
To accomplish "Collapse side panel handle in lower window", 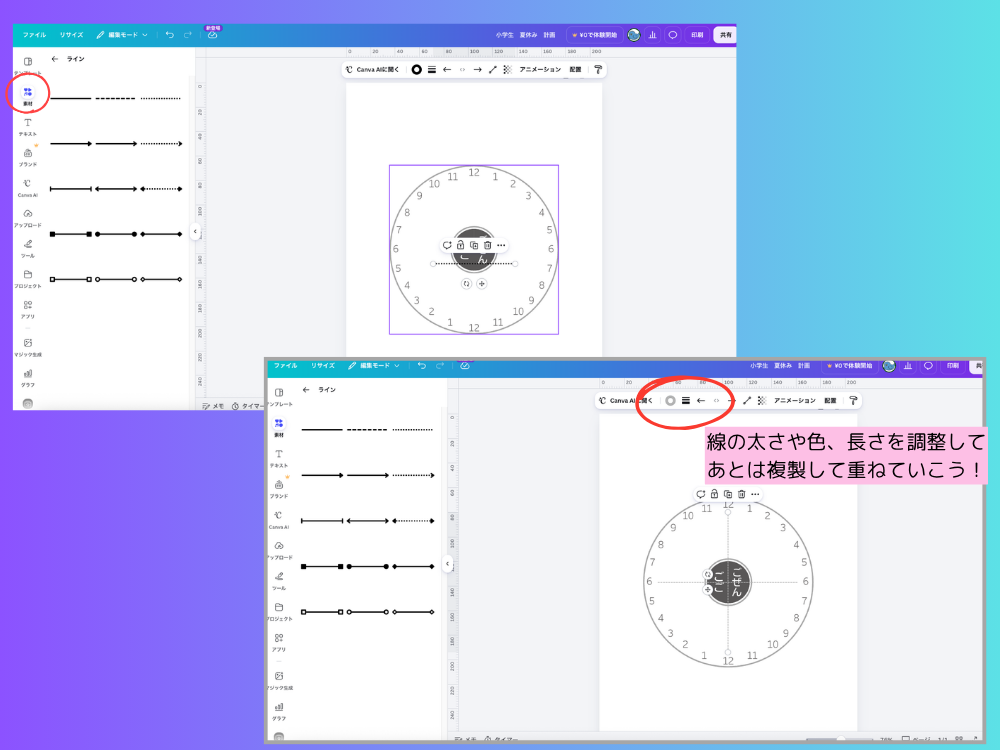I will click(448, 564).
